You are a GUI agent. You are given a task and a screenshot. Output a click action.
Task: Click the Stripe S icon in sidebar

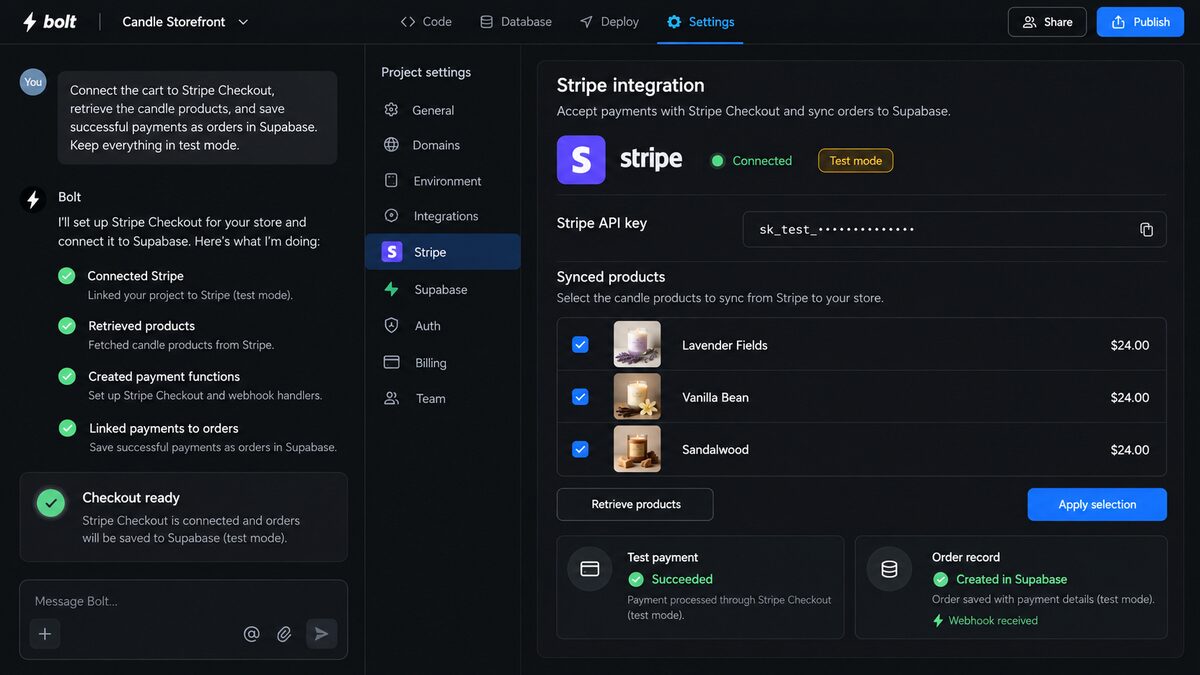pyautogui.click(x=392, y=252)
